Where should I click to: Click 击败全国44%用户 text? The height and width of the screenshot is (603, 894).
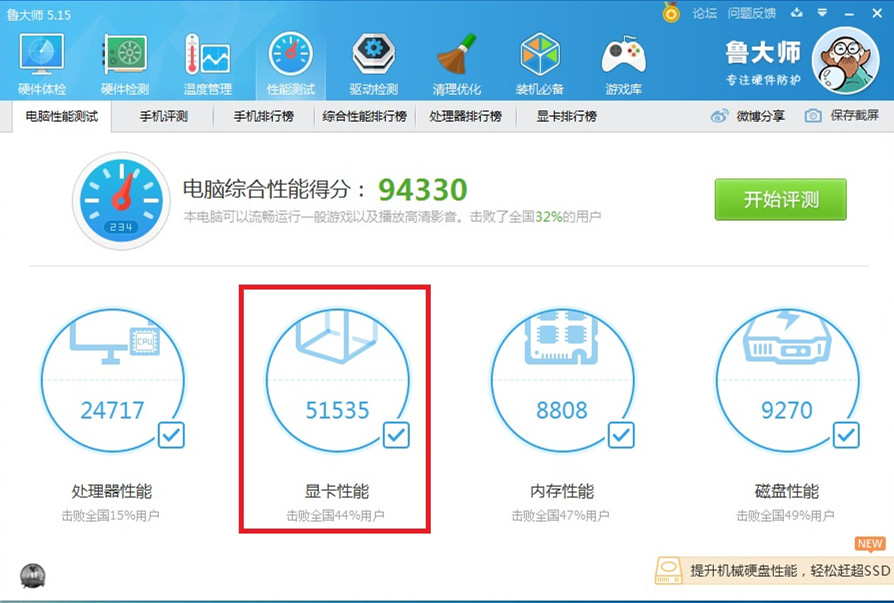(335, 516)
